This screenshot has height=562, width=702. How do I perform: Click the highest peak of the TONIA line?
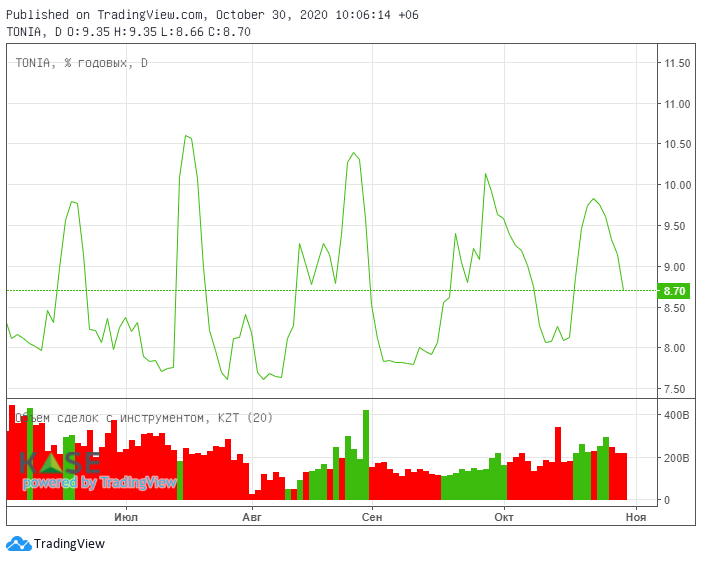186,136
